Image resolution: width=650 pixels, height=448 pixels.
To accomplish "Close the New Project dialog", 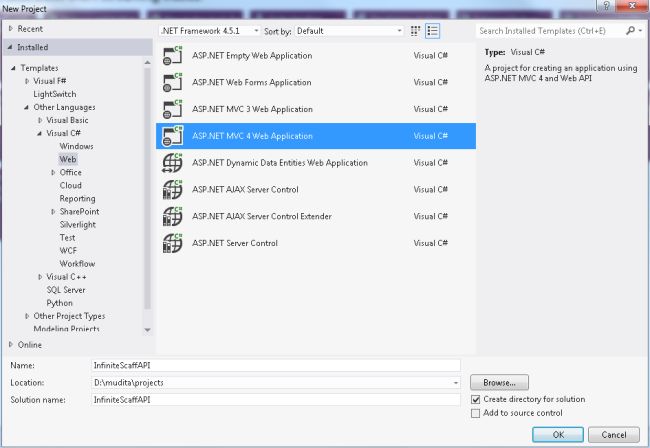I will click(632, 6).
